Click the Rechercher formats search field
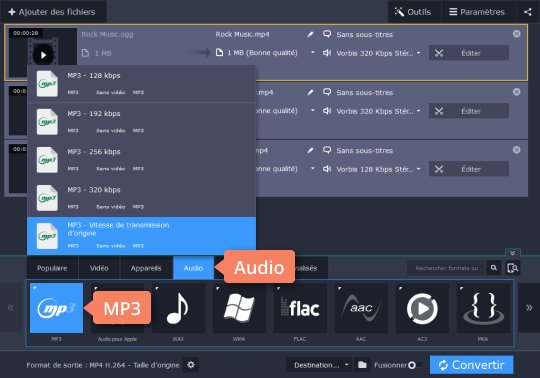This screenshot has width=540, height=378. click(x=446, y=268)
